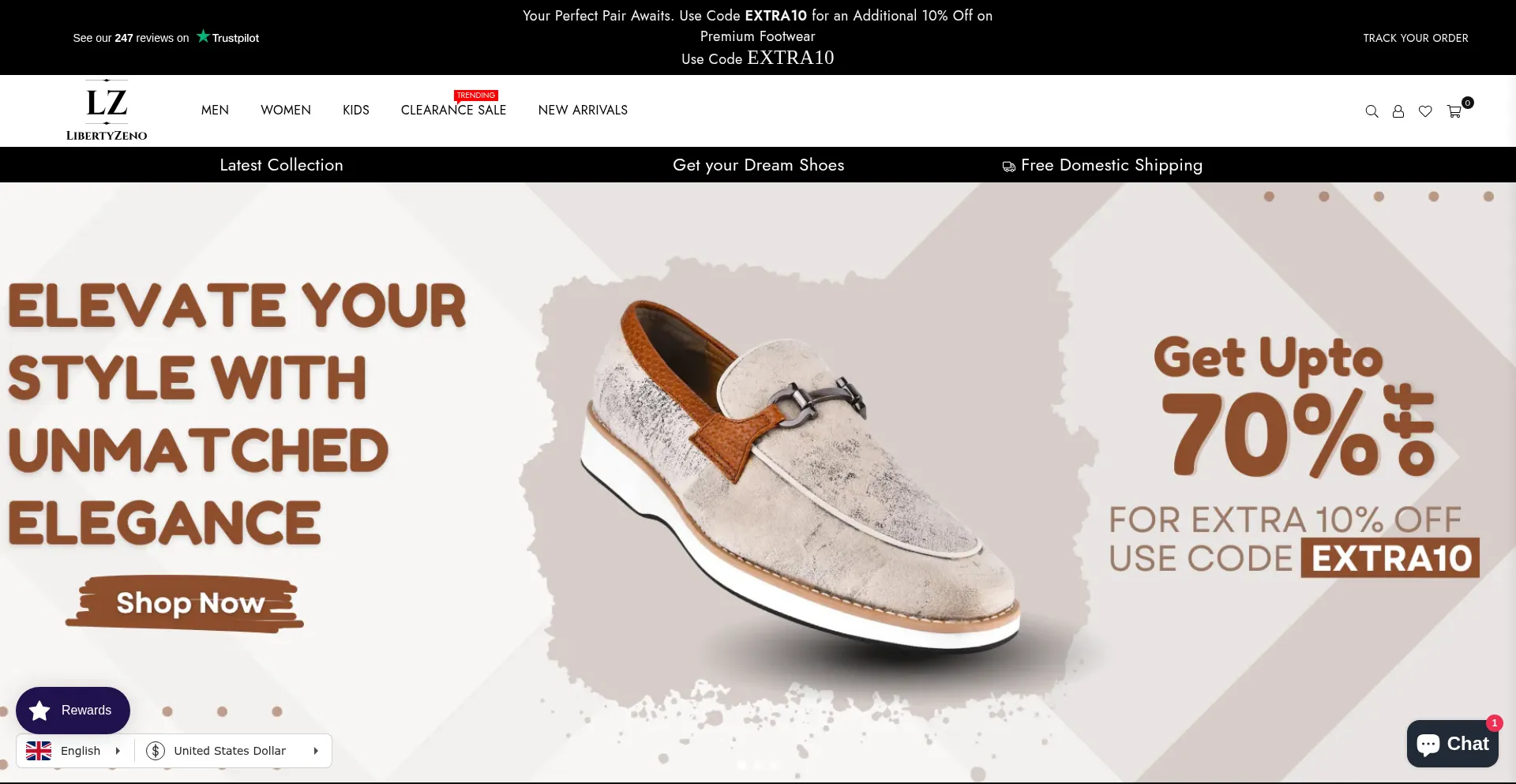Click the UK flag language icon
This screenshot has width=1516, height=784.
tap(39, 751)
